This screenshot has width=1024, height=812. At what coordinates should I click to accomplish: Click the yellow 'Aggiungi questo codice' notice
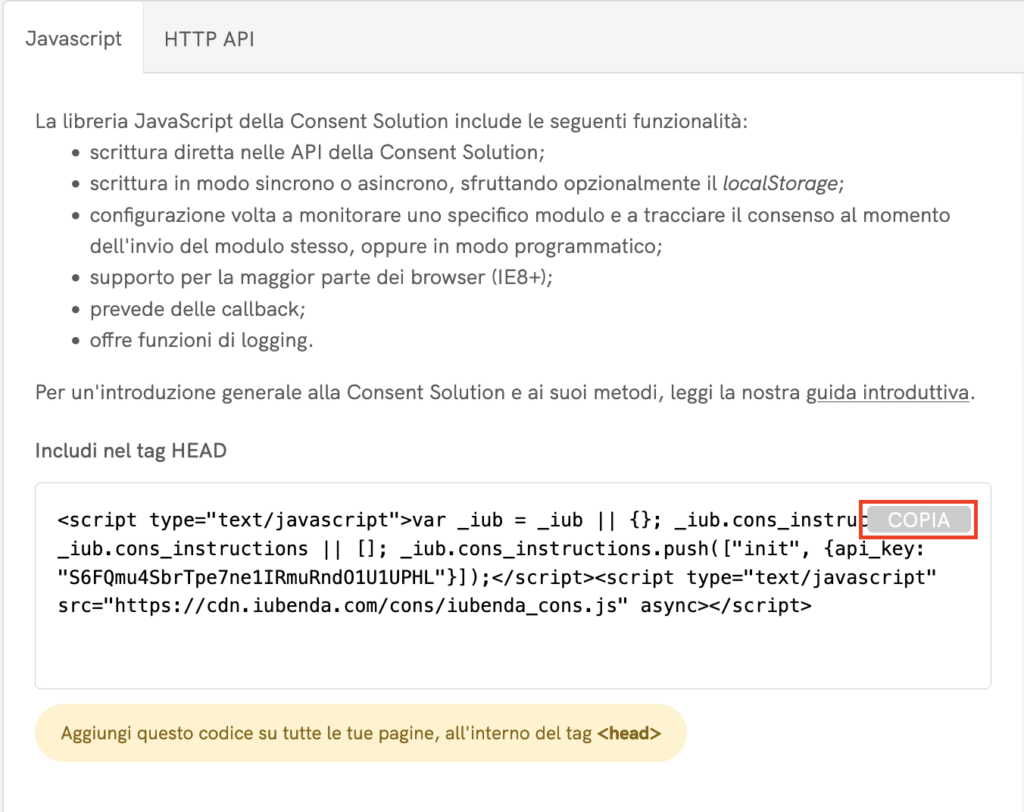point(360,733)
